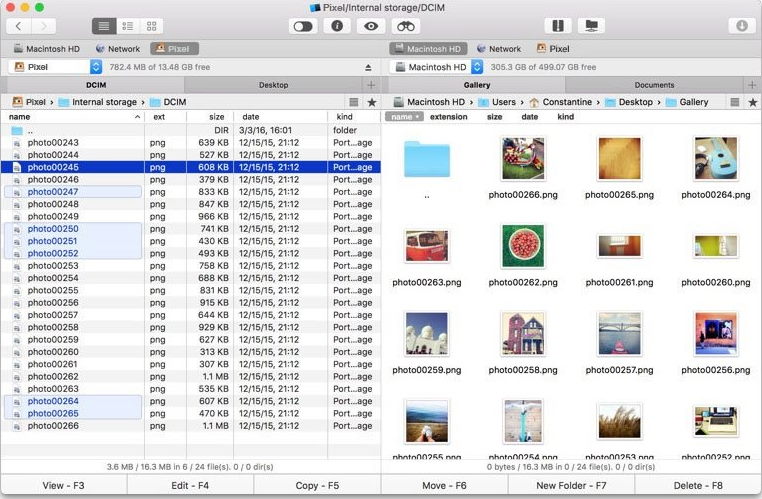The image size is (762, 499).
Task: Open left panel favorites star
Action: coord(372,102)
